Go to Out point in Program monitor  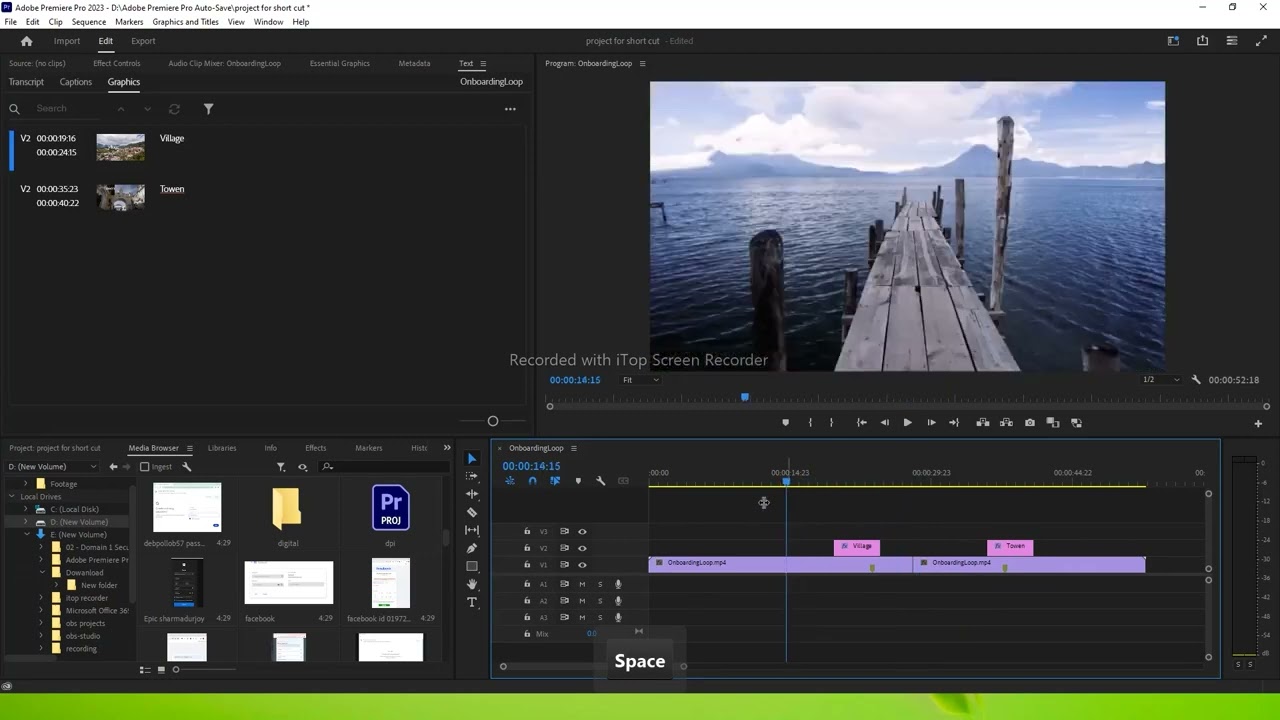point(954,423)
